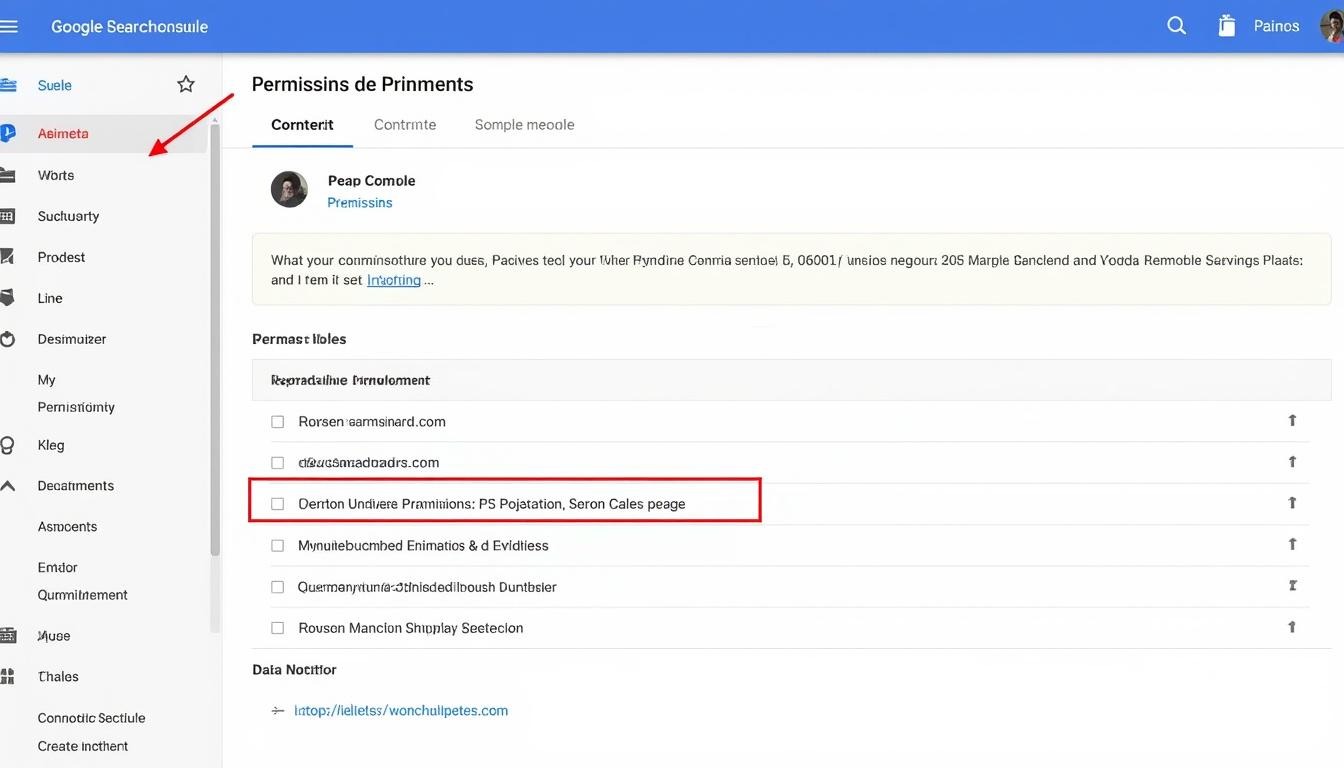The height and width of the screenshot is (768, 1344).
Task: Open the Desimuizer history icon
Action: coord(9,339)
